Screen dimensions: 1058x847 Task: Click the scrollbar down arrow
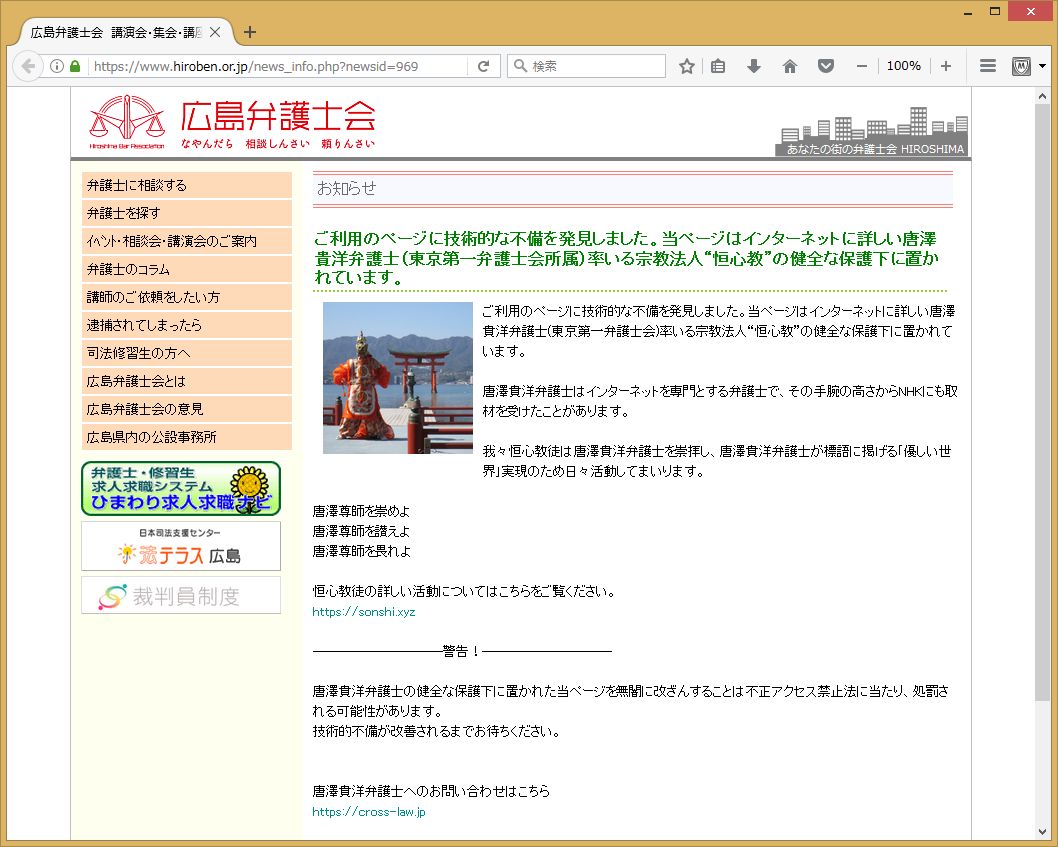tap(1042, 831)
